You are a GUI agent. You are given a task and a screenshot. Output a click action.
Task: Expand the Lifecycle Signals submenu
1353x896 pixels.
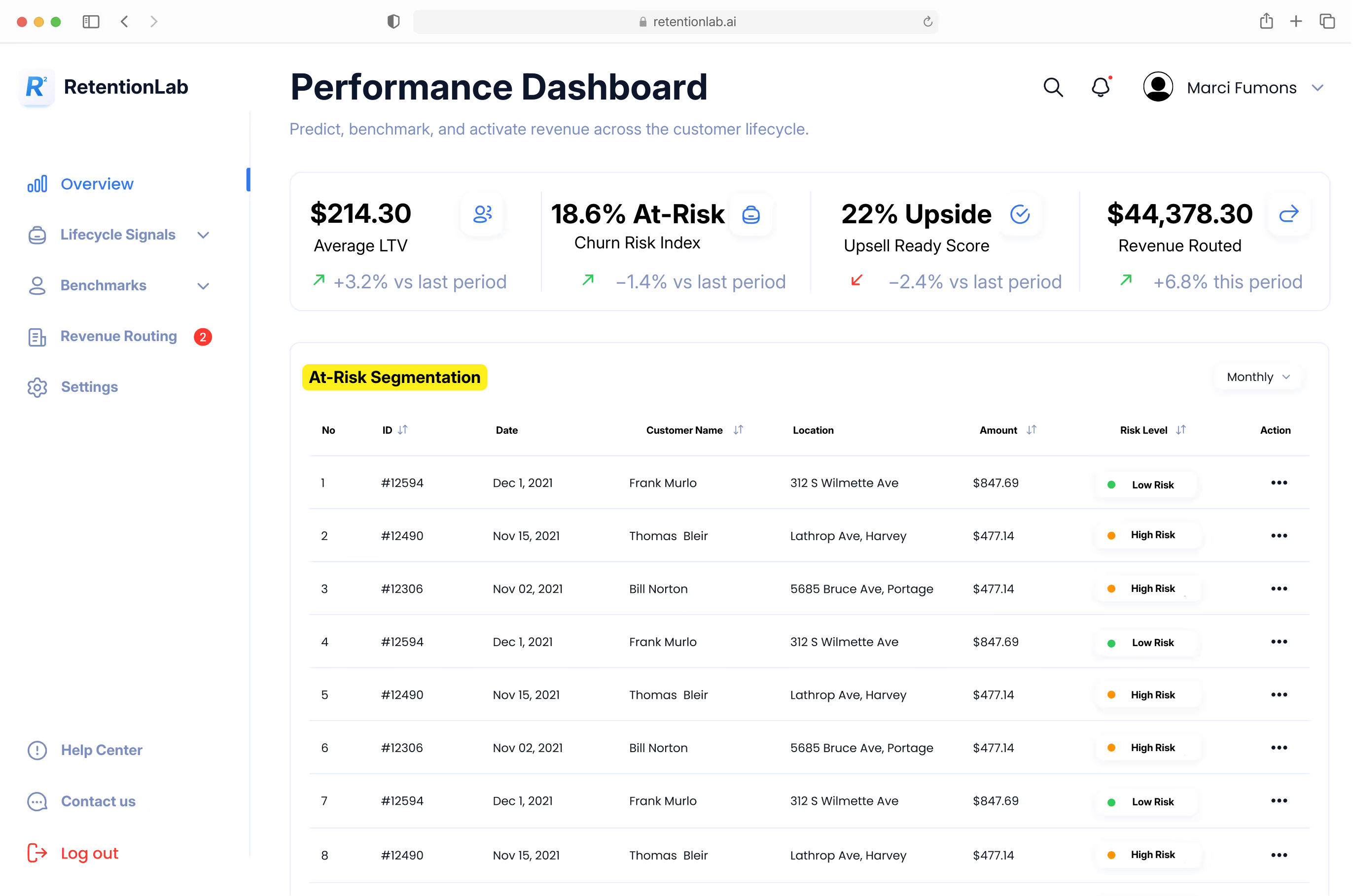204,236
